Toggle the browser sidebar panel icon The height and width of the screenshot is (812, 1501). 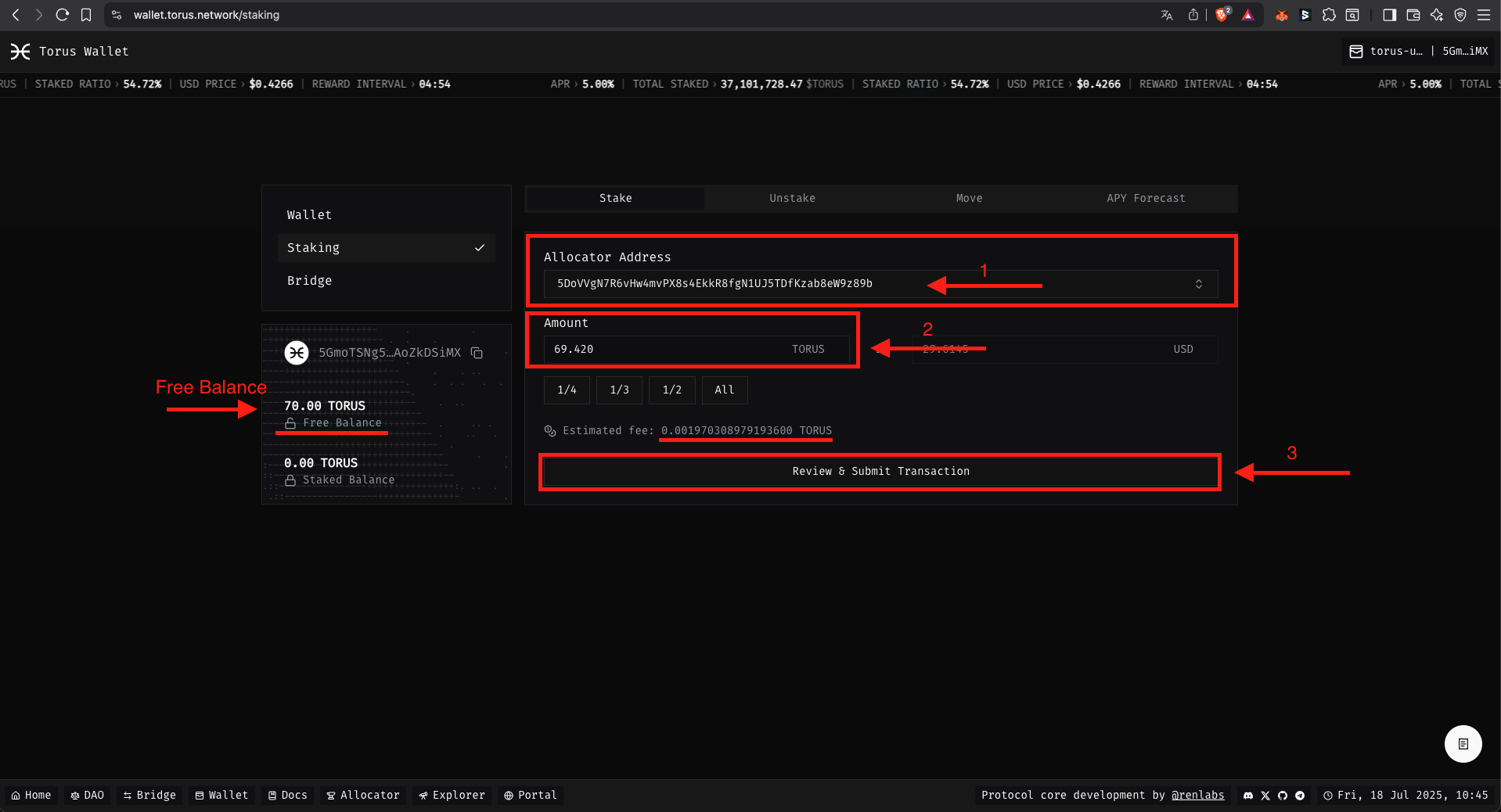1389,15
